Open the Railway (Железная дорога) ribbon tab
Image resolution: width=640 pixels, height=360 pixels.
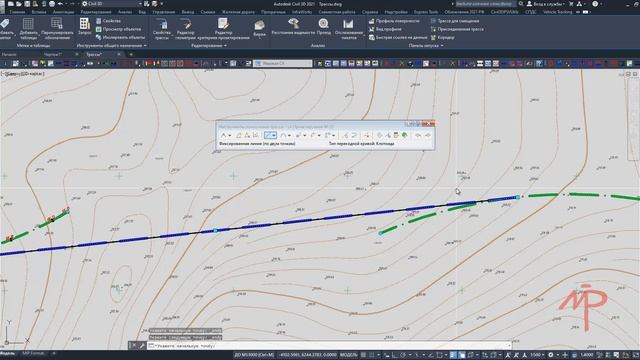238,12
